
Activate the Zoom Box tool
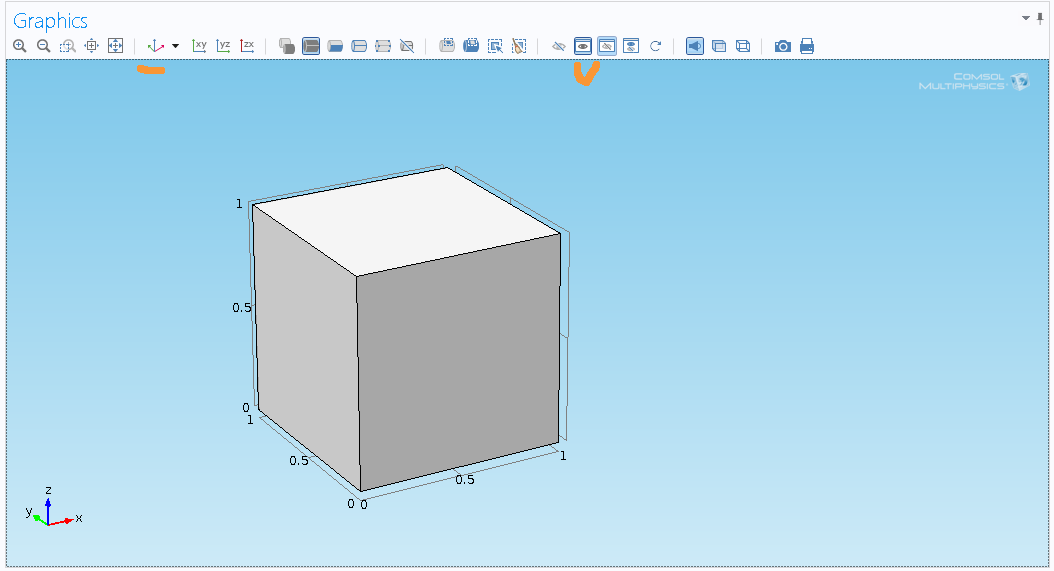pos(67,46)
